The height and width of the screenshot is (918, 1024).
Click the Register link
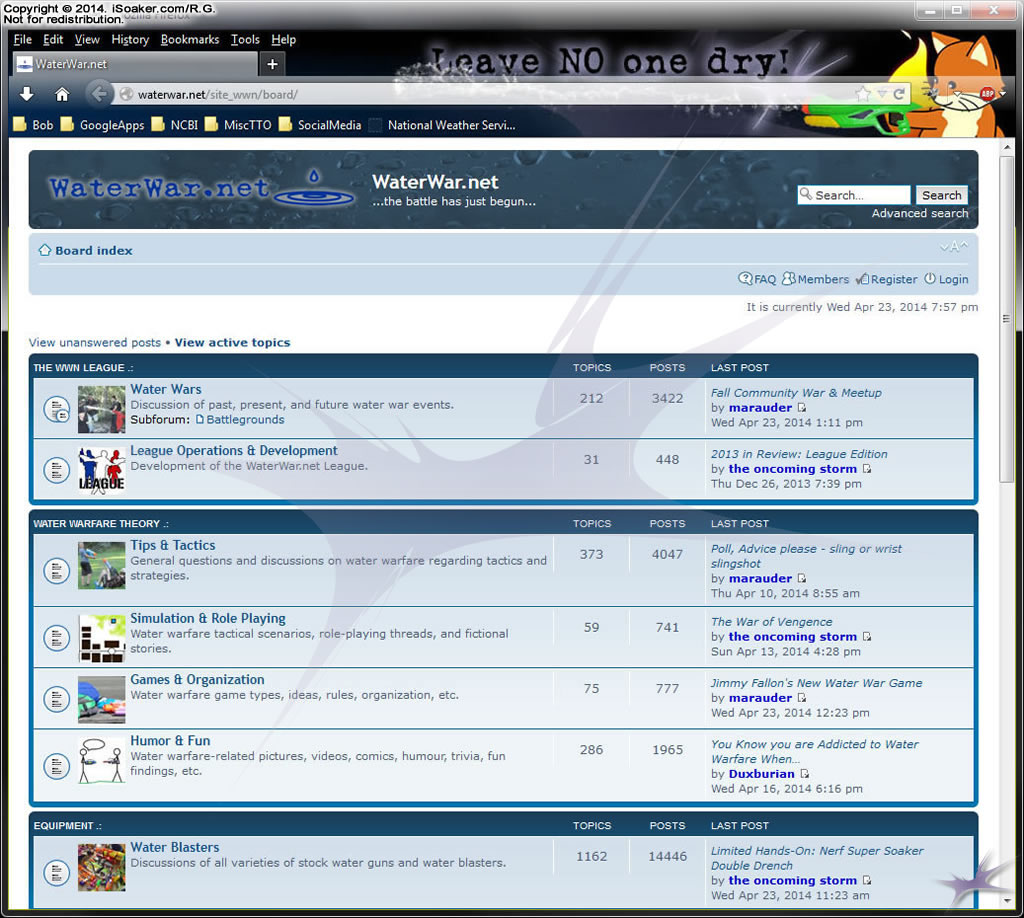tap(886, 279)
